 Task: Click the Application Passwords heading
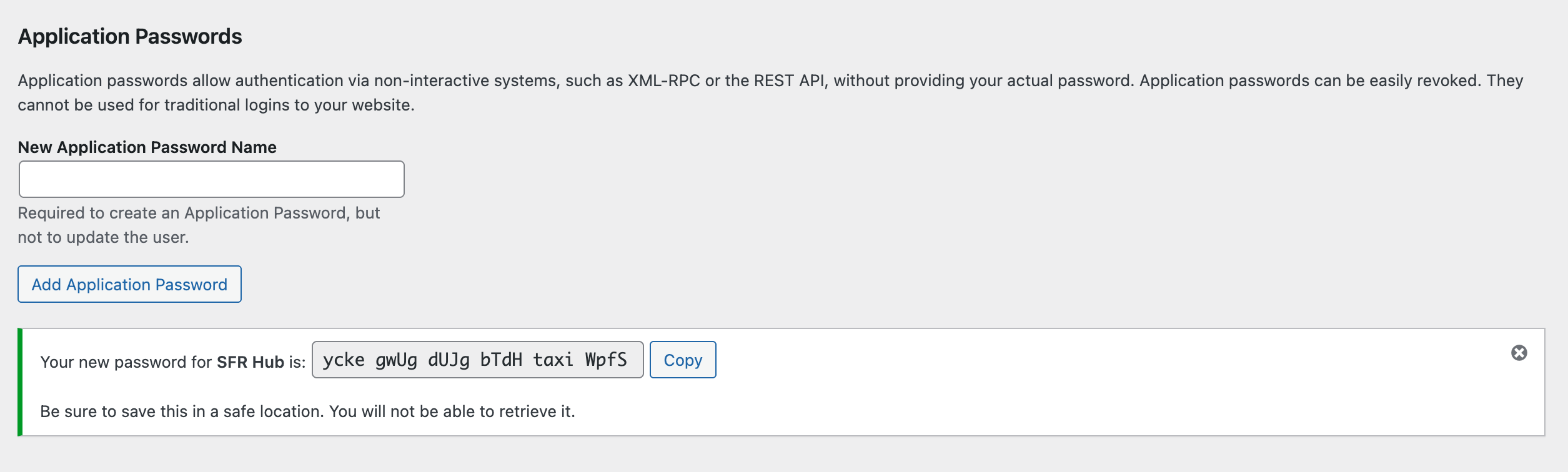click(131, 37)
